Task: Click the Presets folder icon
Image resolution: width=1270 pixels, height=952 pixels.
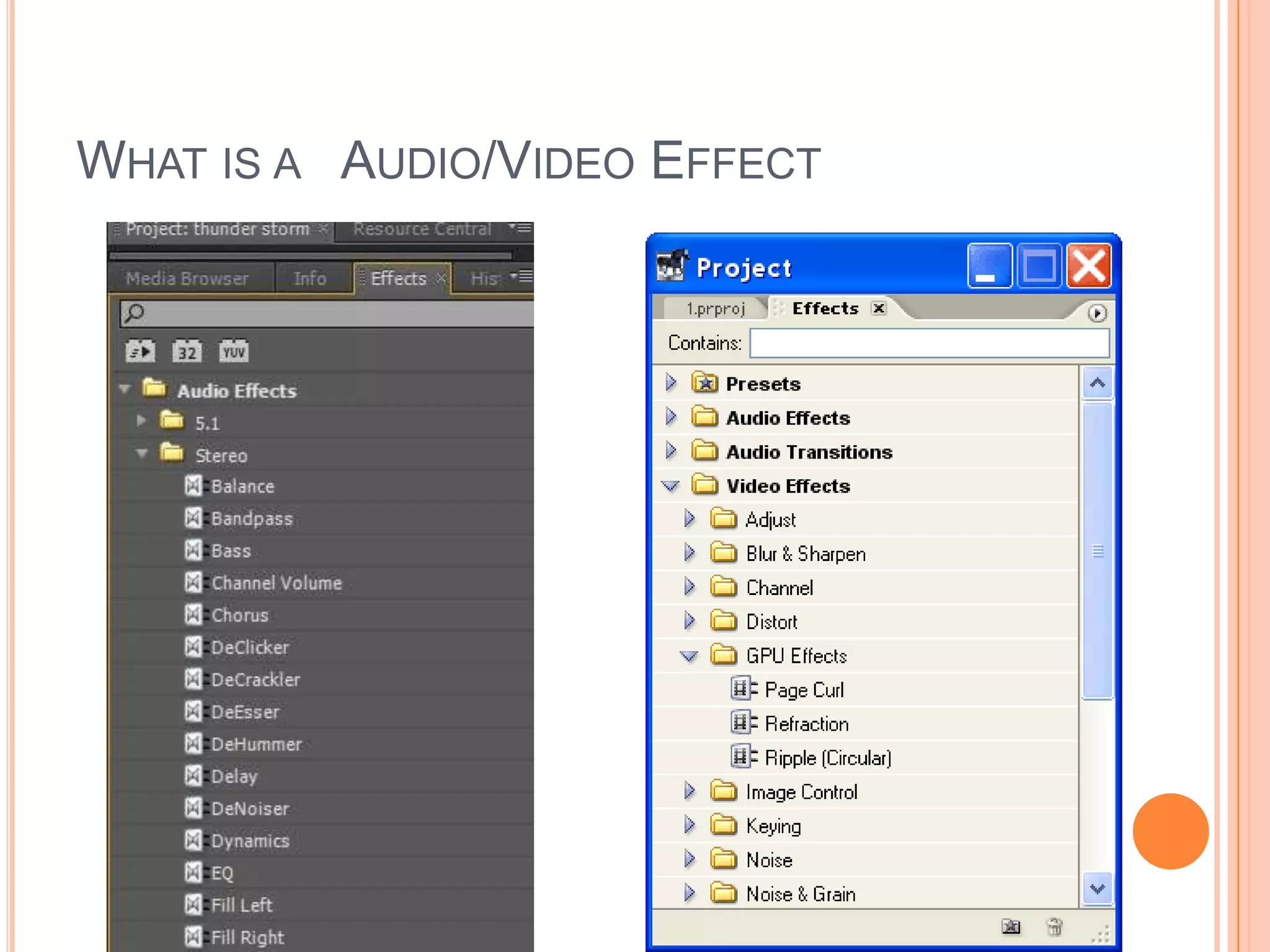Action: click(x=704, y=383)
